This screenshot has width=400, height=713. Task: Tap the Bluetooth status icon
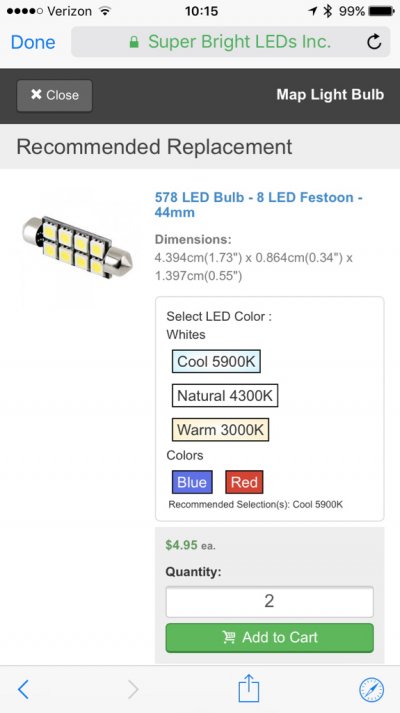[x=328, y=11]
